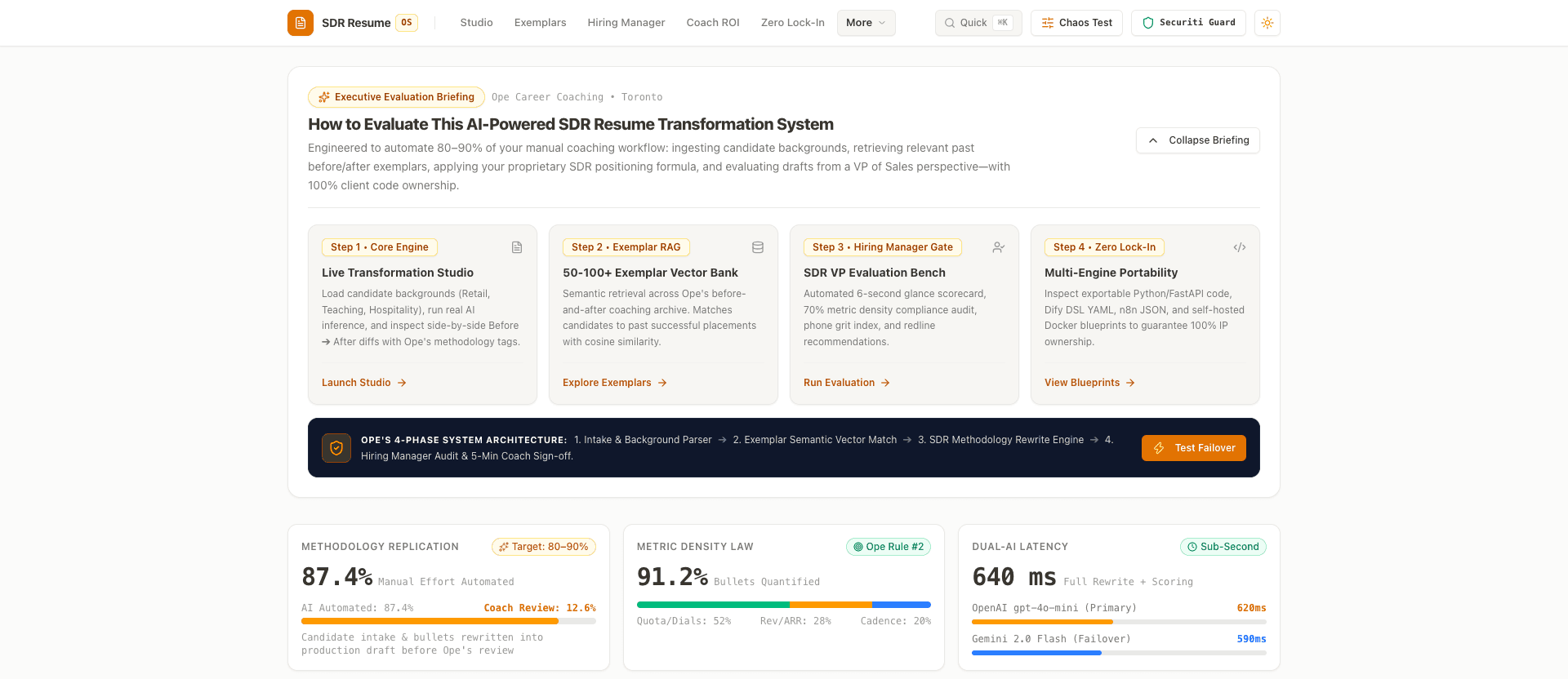Click the shield icon in architecture banner
This screenshot has width=1568, height=679.
[x=336, y=448]
